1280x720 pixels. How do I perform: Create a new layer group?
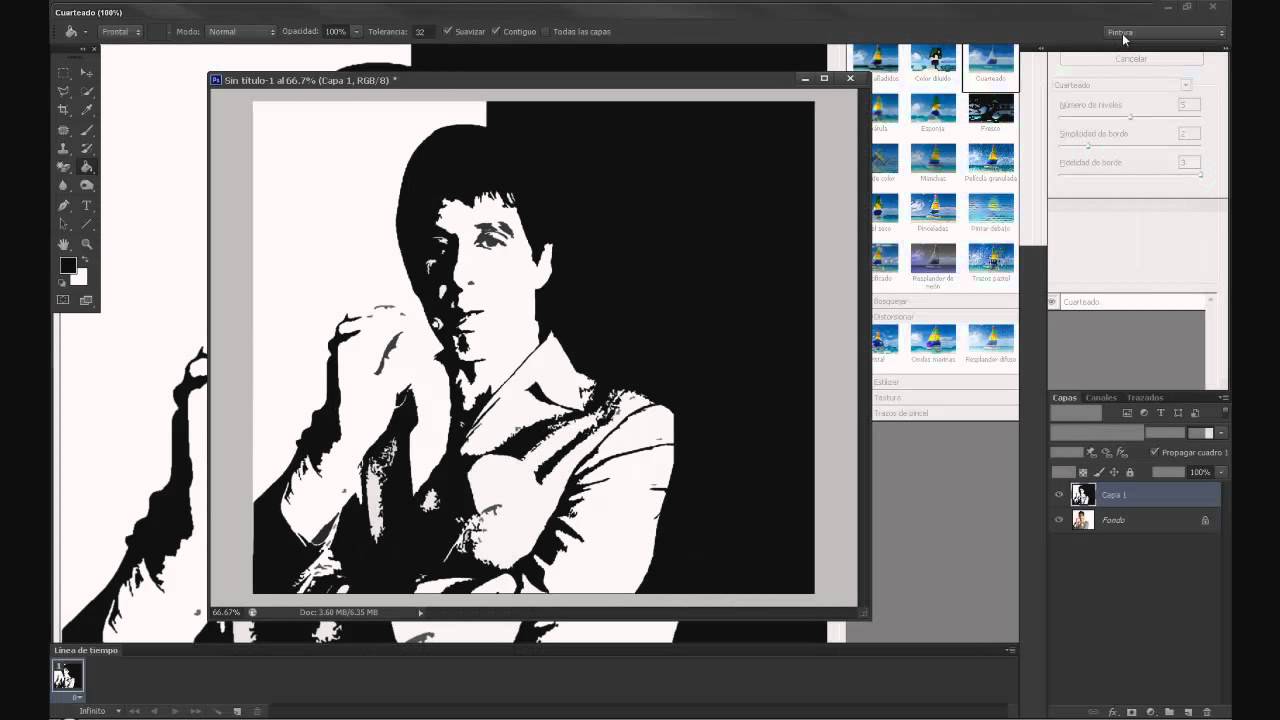coord(1169,712)
